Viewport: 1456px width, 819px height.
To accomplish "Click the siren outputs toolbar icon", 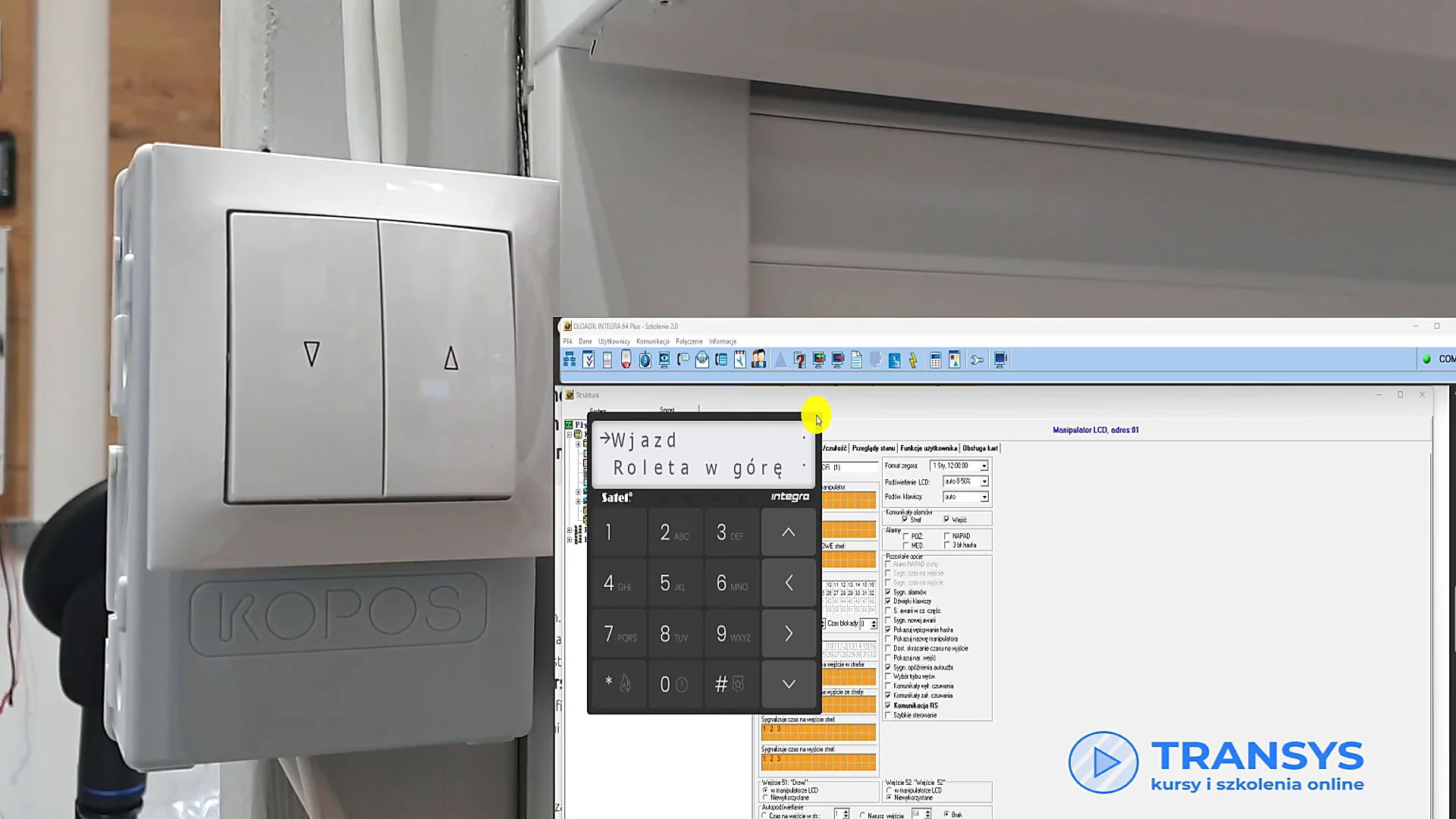I will coord(626,359).
